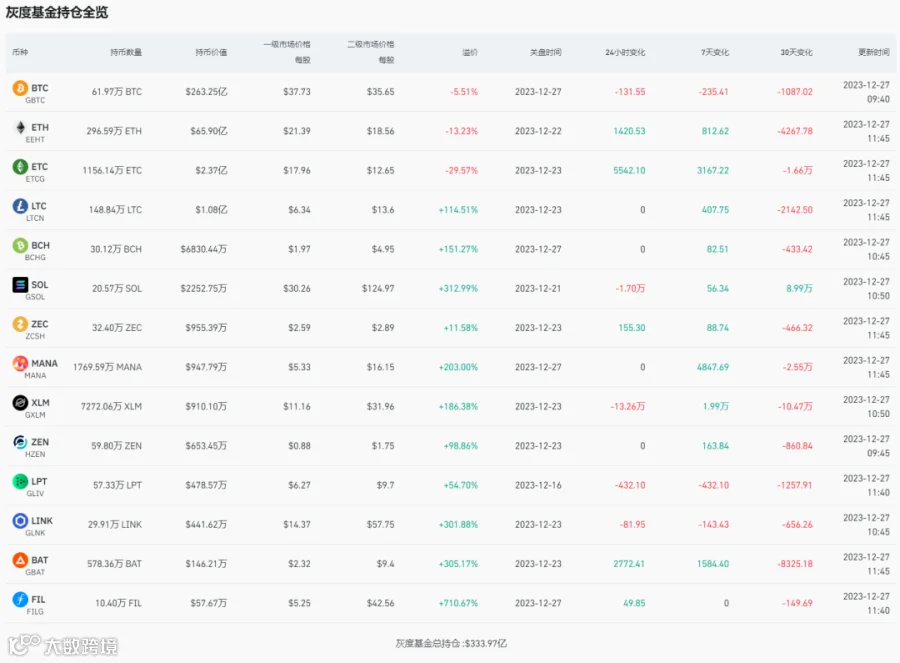The image size is (900, 663).
Task: Click the ETH coin icon
Action: coord(19,128)
